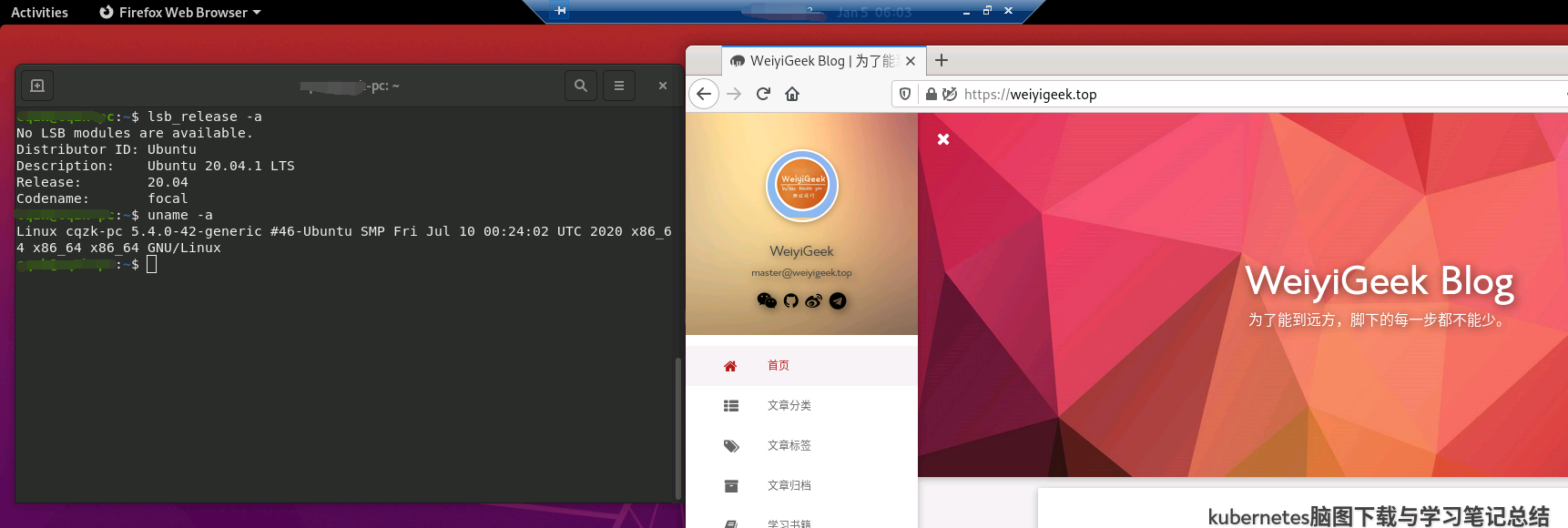Select the WeiyiGeek Blog browser tab
Image resolution: width=1568 pixels, height=528 pixels.
click(823, 61)
